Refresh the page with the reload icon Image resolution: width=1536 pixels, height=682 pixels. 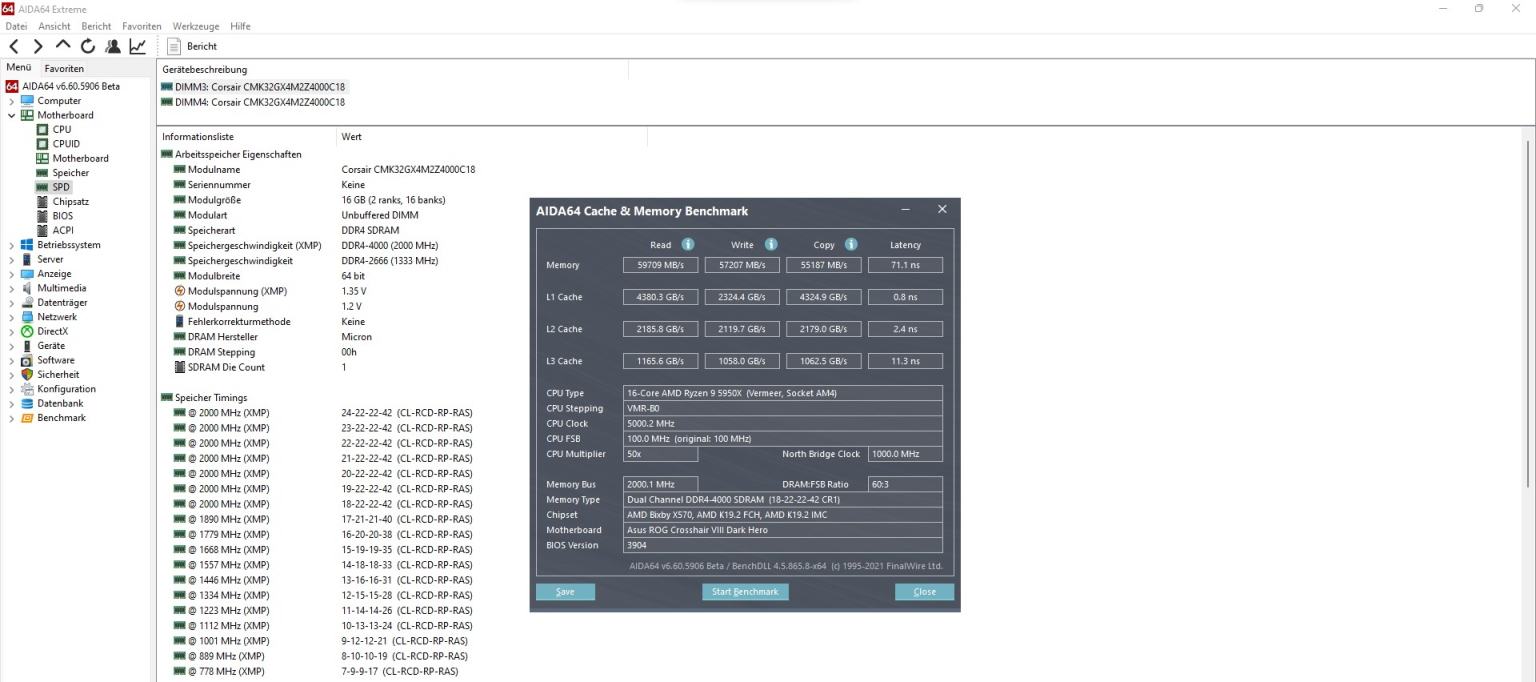pyautogui.click(x=88, y=46)
